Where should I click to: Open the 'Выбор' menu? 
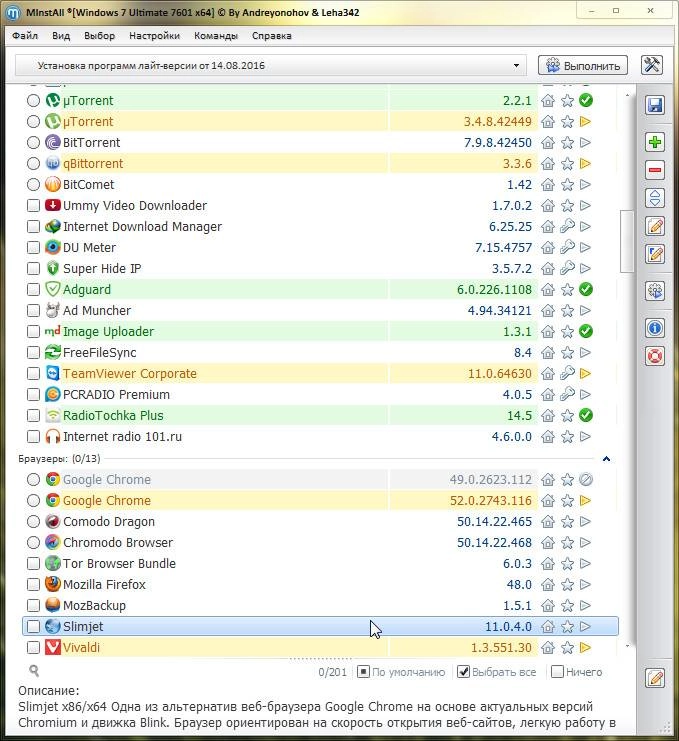[99, 36]
